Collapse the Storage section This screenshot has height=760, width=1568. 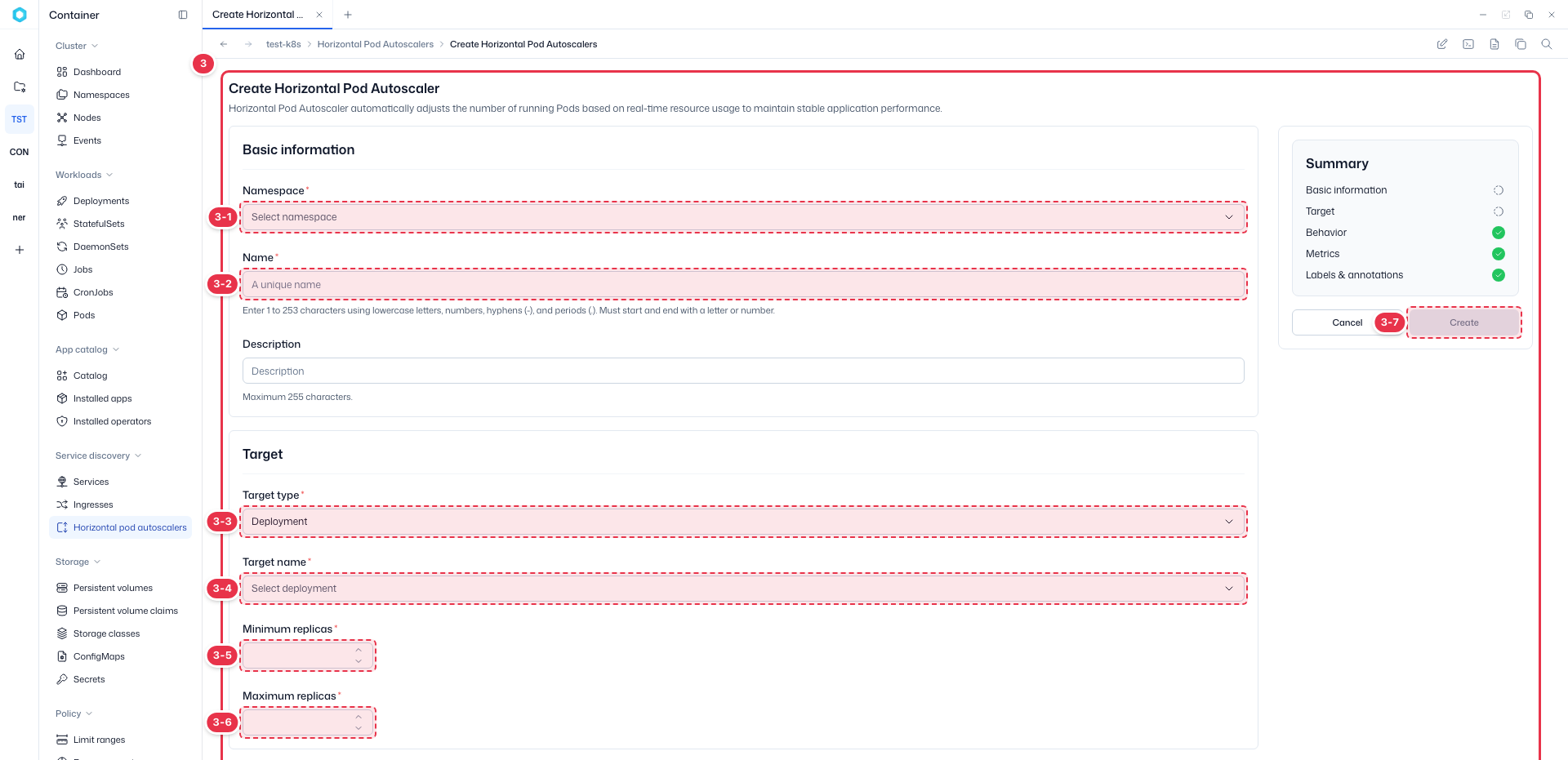point(78,562)
